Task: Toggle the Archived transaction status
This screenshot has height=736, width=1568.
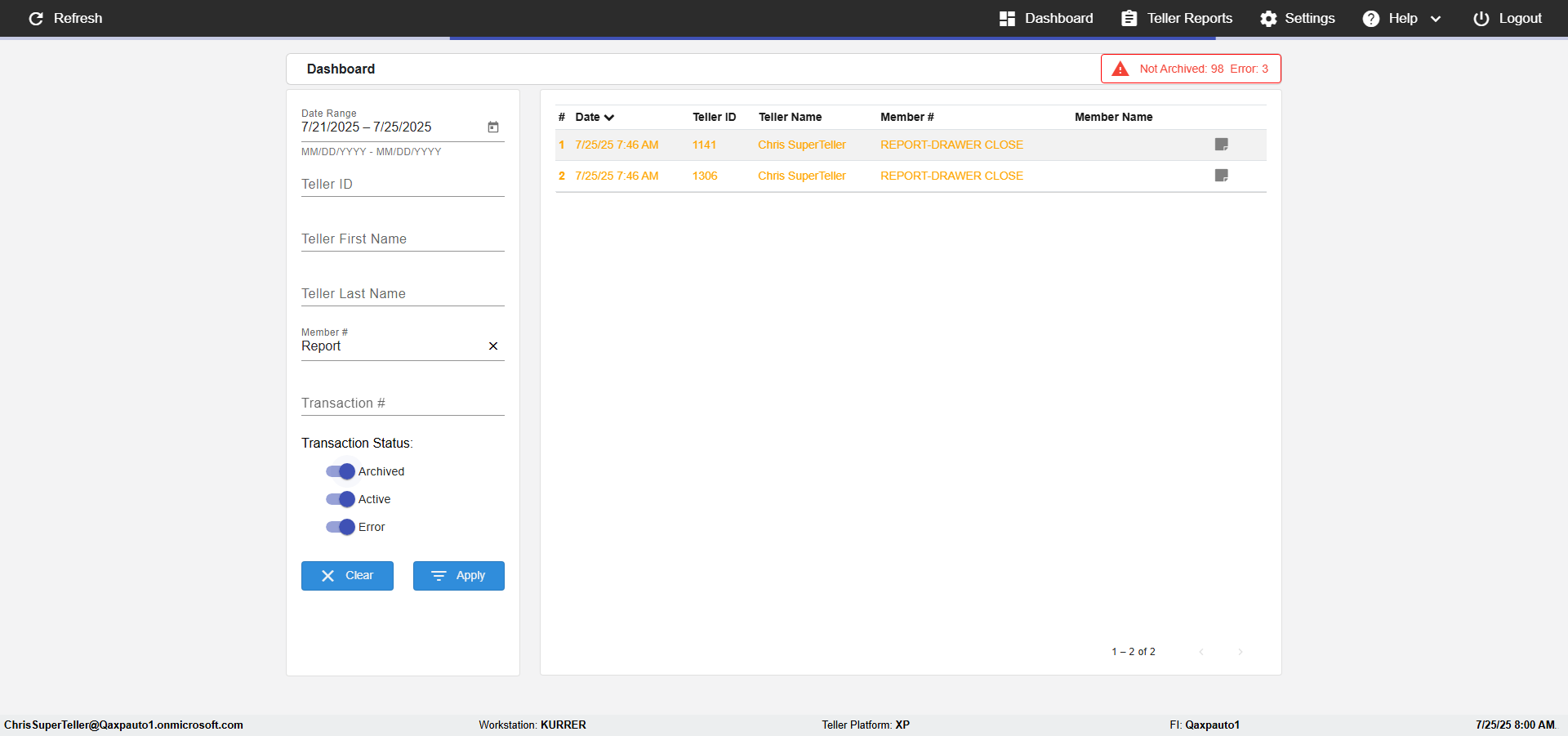Action: tap(341, 471)
